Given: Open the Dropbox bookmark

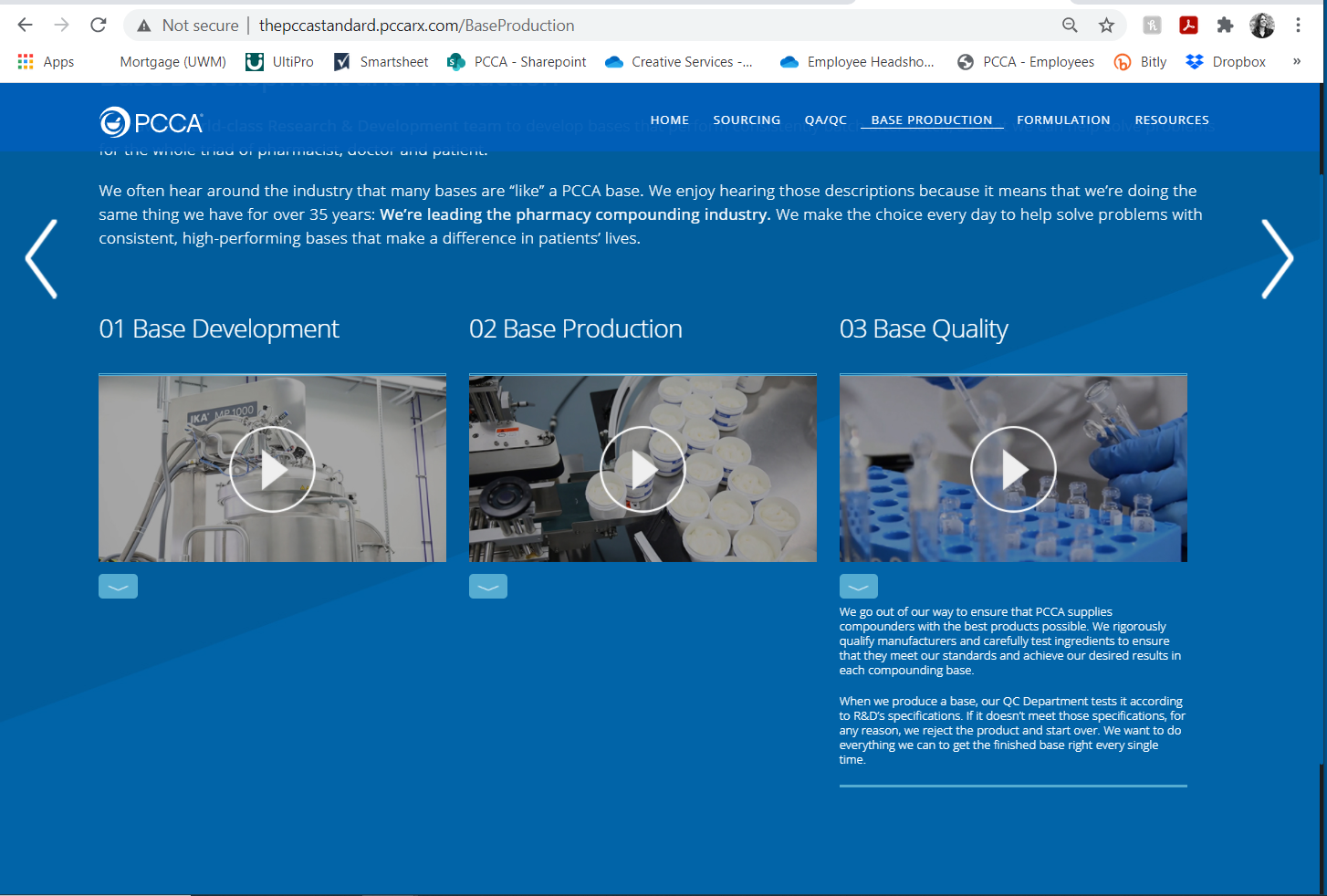Looking at the screenshot, I should pos(1226,62).
